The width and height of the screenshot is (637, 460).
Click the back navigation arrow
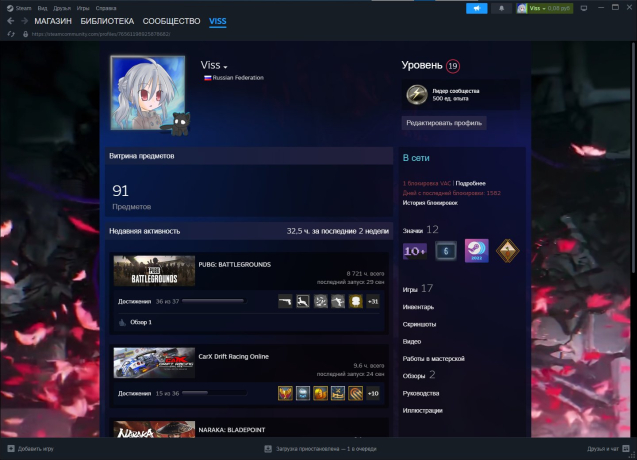tap(9, 21)
